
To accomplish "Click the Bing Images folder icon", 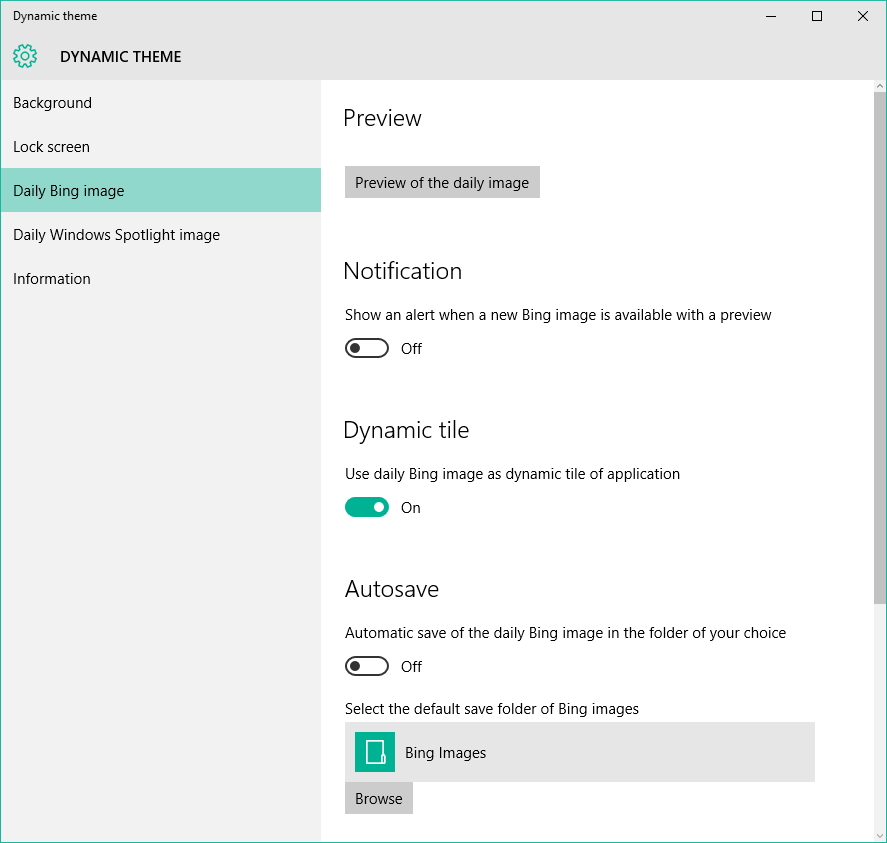I will [374, 752].
